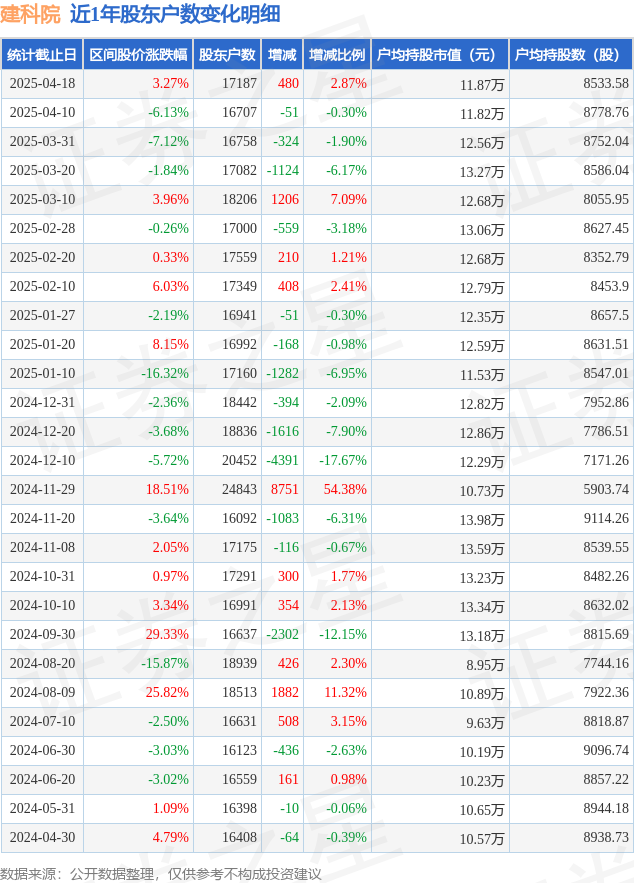This screenshot has width=634, height=883.
Task: Select the 增减比例 column header
Action: 337,55
